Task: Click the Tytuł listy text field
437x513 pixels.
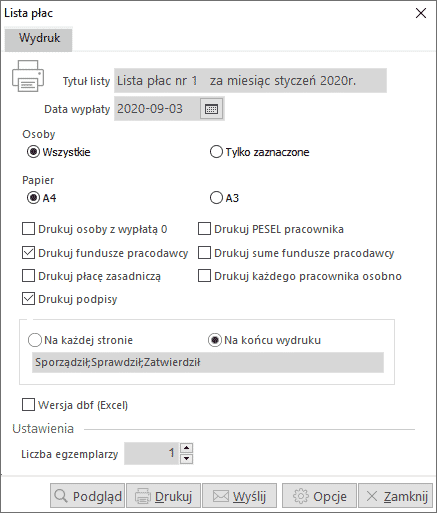Action: (250, 81)
